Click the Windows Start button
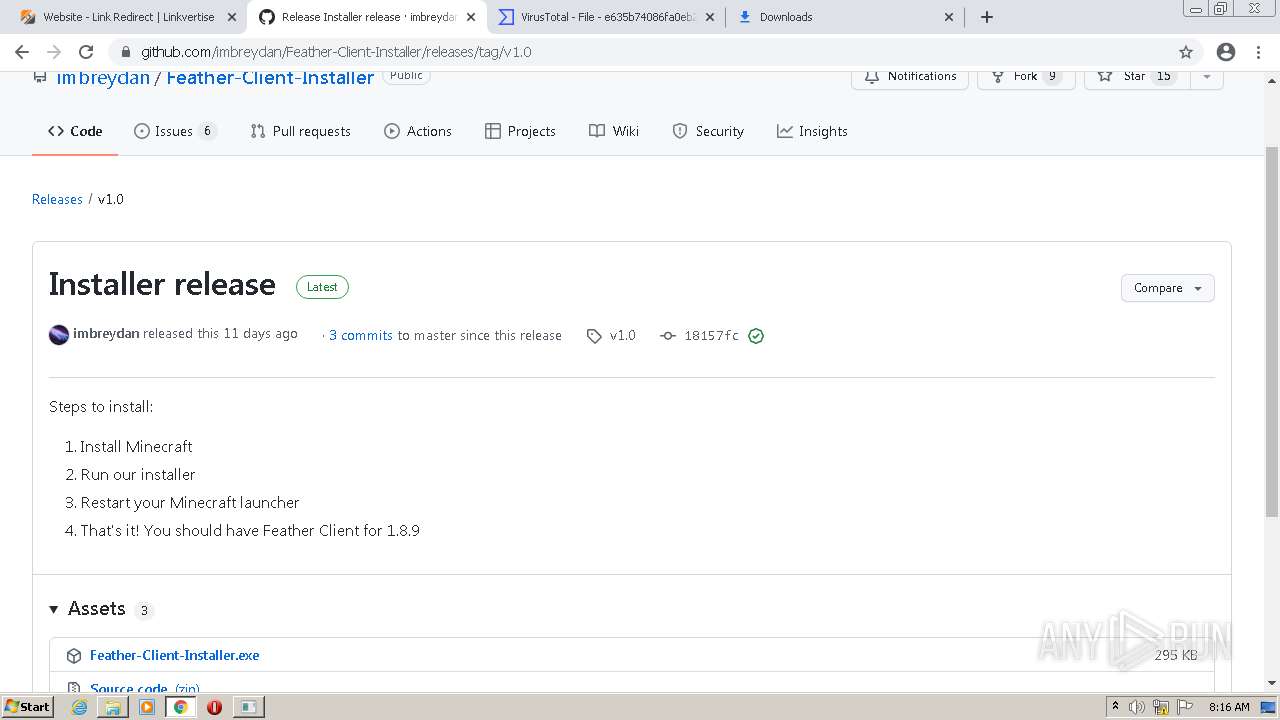Viewport: 1280px width, 720px height. [x=28, y=707]
